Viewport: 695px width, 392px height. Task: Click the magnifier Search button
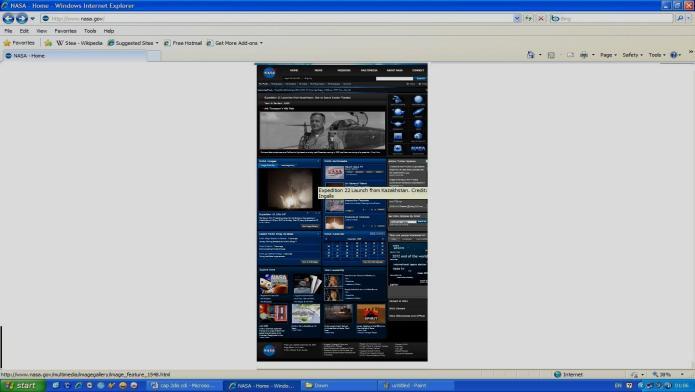pos(680,19)
